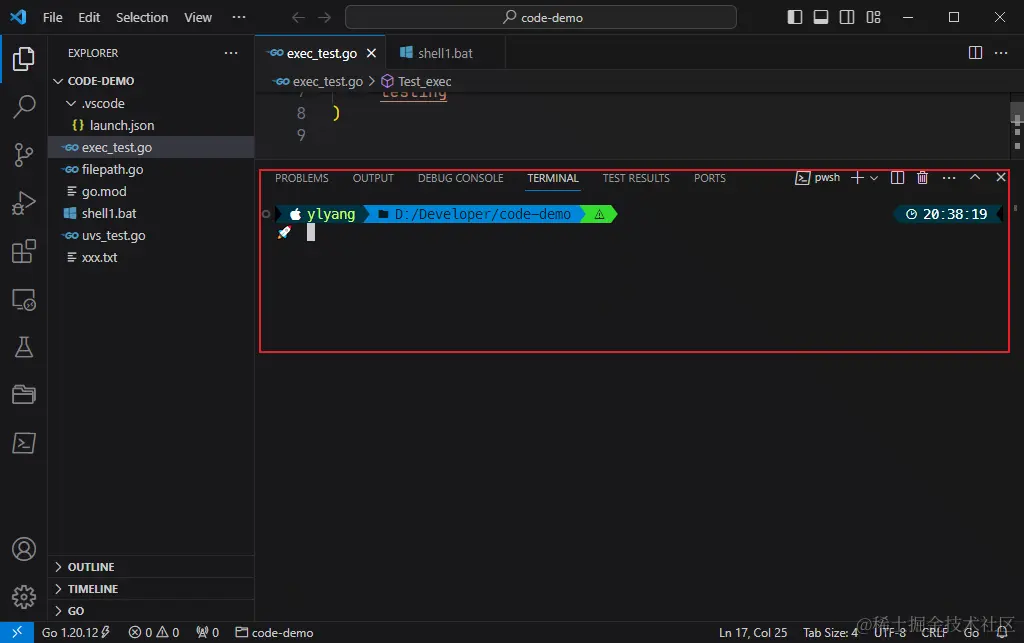Switch to the shell1.bat editor tab

tap(445, 53)
